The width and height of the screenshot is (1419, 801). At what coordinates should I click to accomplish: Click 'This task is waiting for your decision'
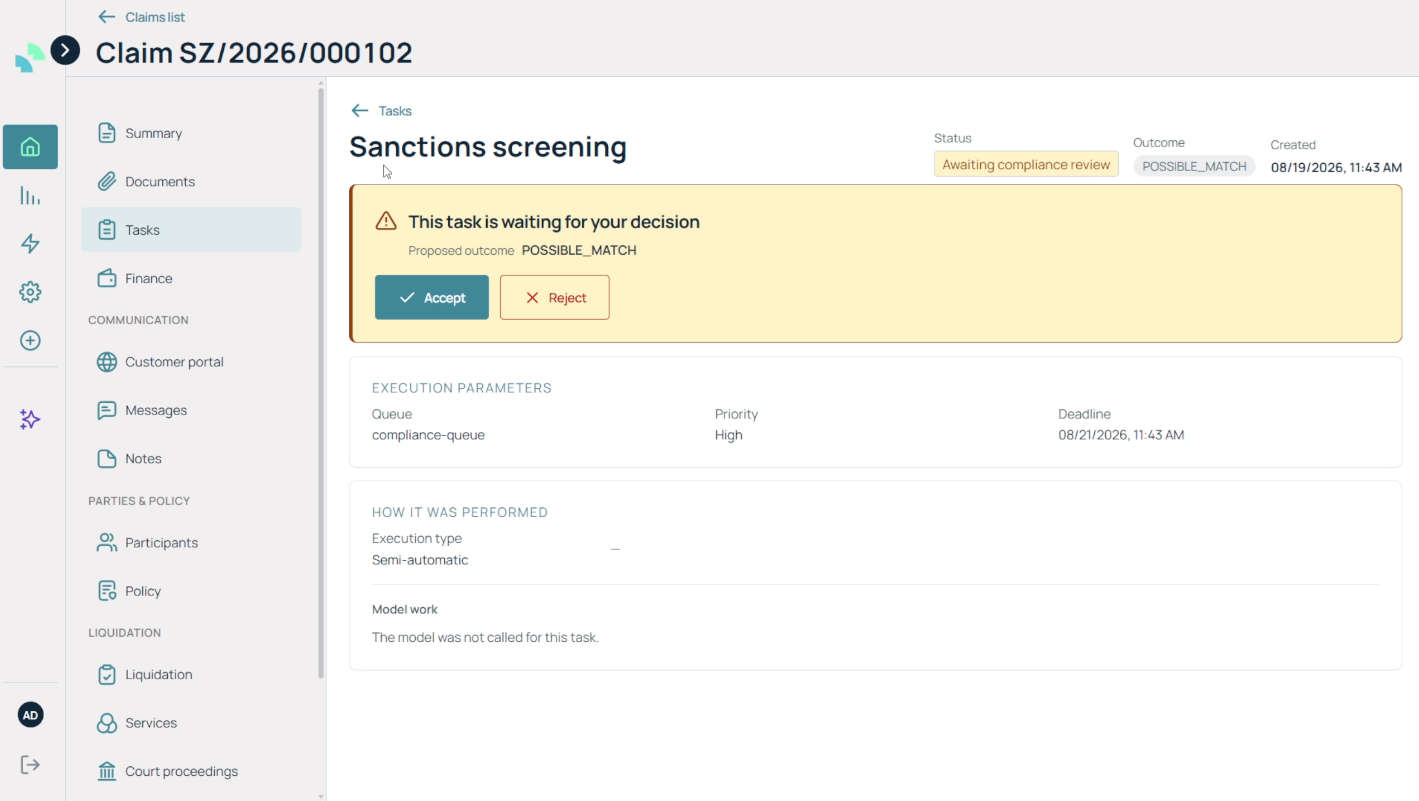(x=554, y=222)
